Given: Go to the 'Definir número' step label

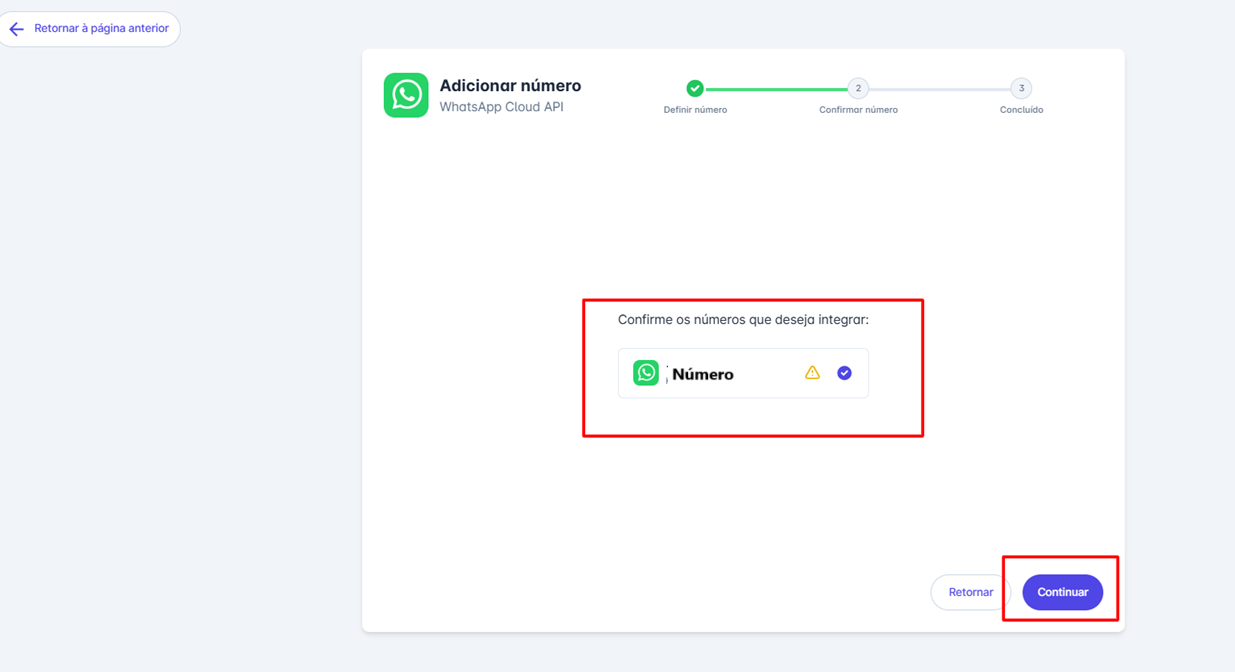Looking at the screenshot, I should pos(695,110).
